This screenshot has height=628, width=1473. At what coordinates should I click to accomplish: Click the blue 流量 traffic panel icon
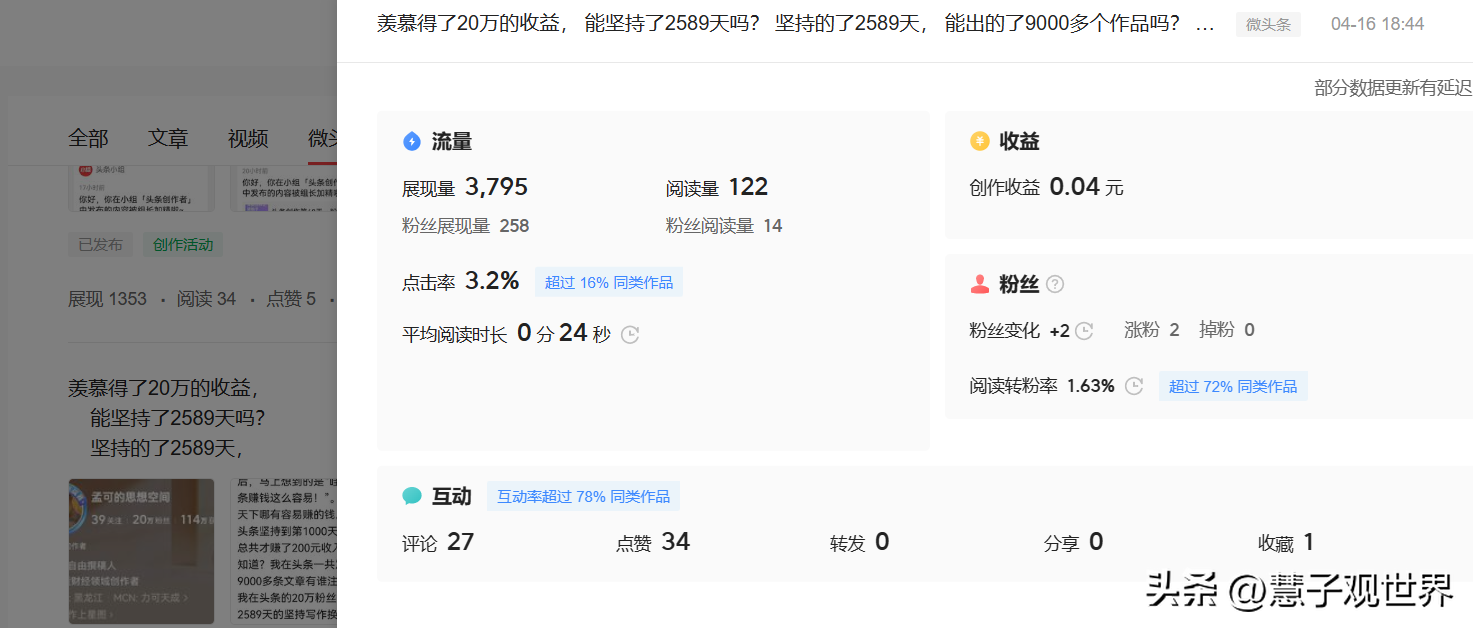click(x=412, y=141)
